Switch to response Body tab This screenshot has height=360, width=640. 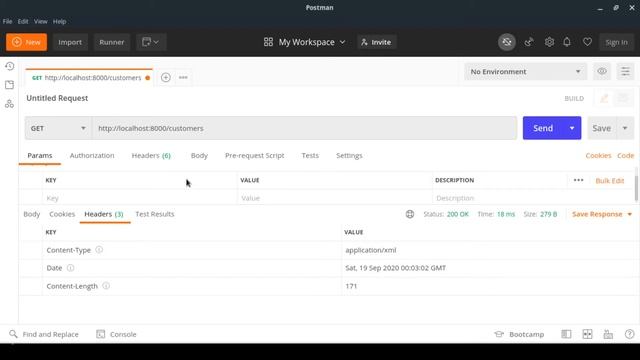pyautogui.click(x=31, y=214)
